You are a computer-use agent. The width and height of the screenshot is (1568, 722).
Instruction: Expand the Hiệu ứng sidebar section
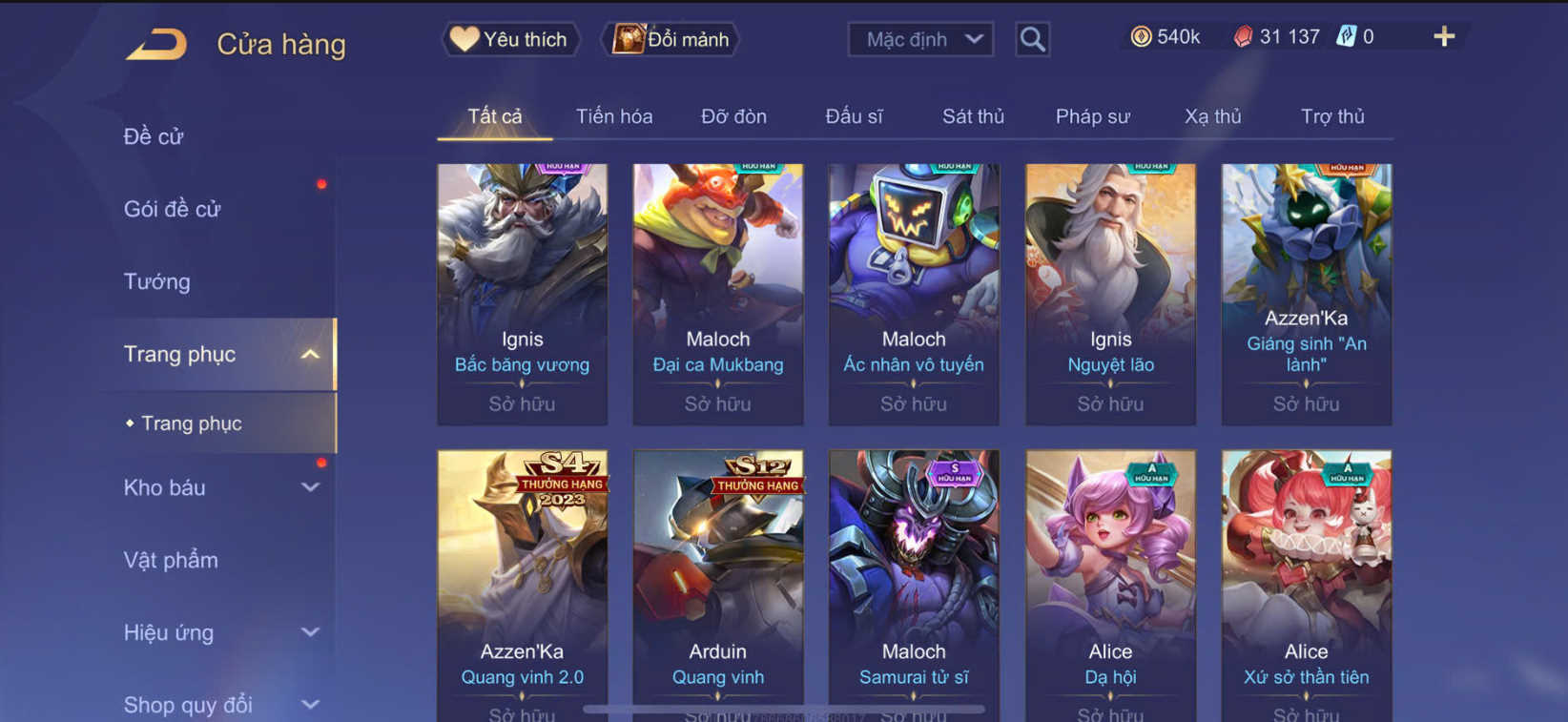310,632
